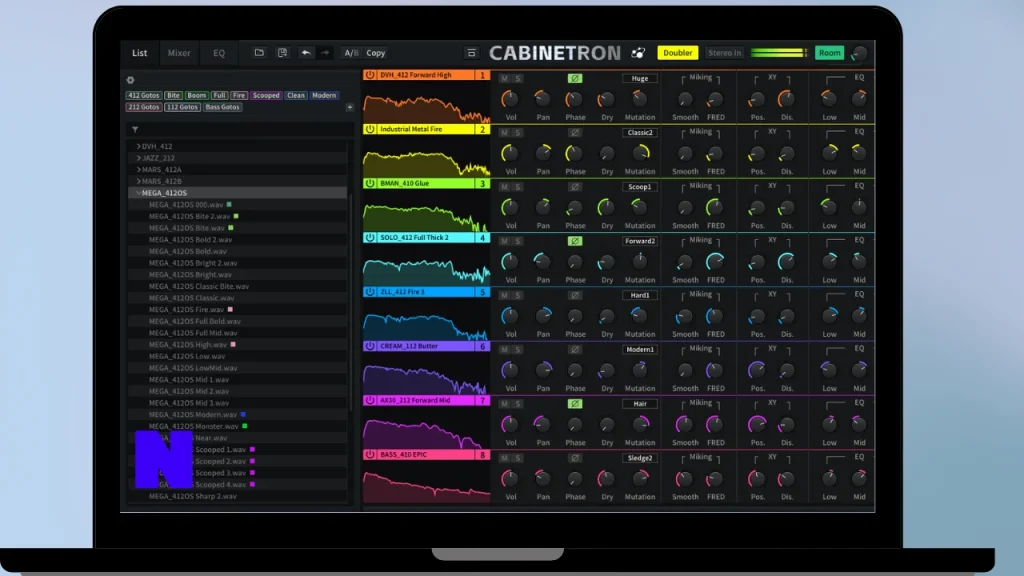
Task: Toggle phase invert on slot 1
Action: [575, 78]
